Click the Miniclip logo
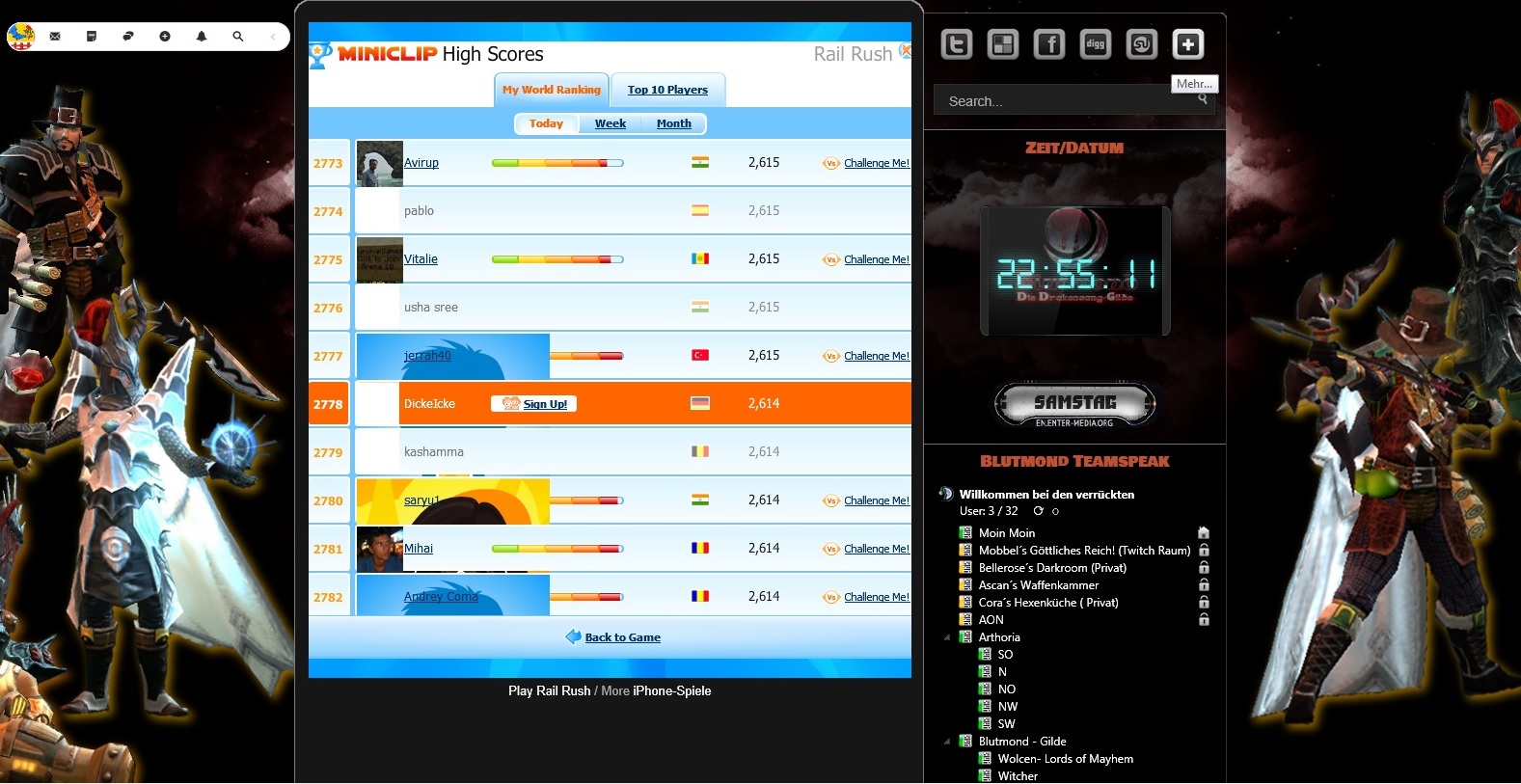Screen dimensions: 1521x784 pos(387,54)
